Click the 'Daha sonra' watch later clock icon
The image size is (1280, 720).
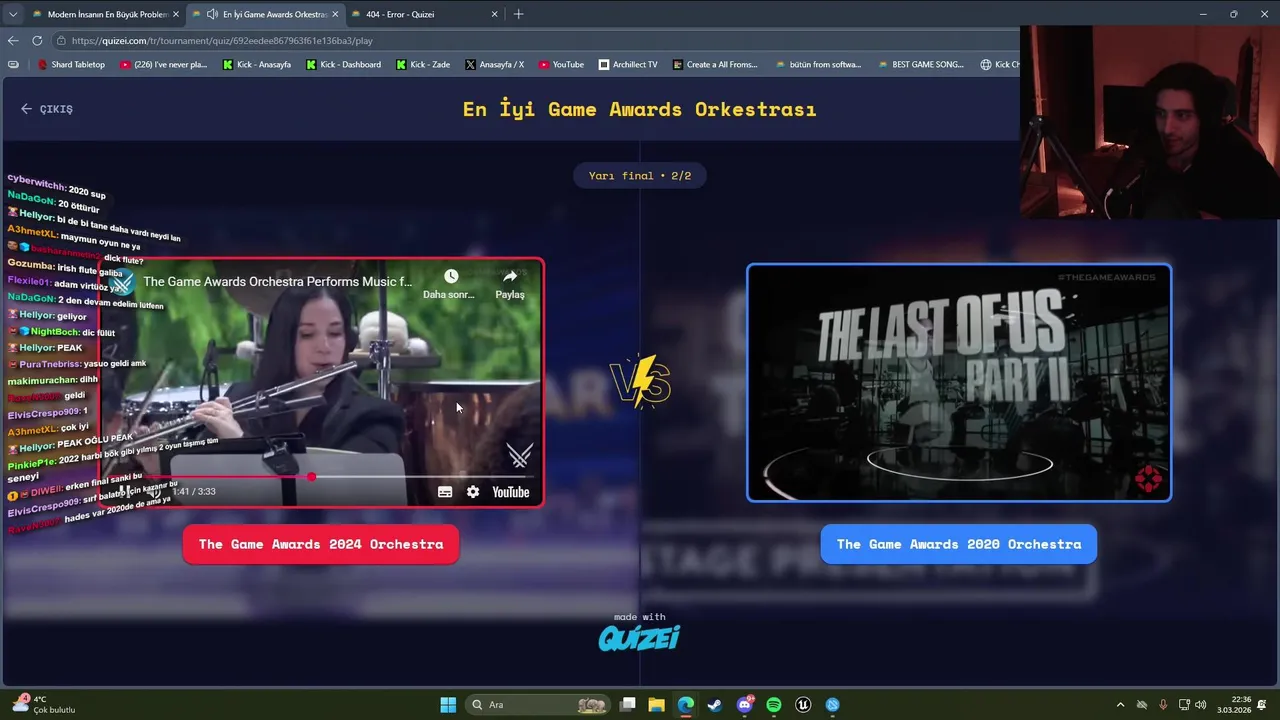pyautogui.click(x=451, y=276)
